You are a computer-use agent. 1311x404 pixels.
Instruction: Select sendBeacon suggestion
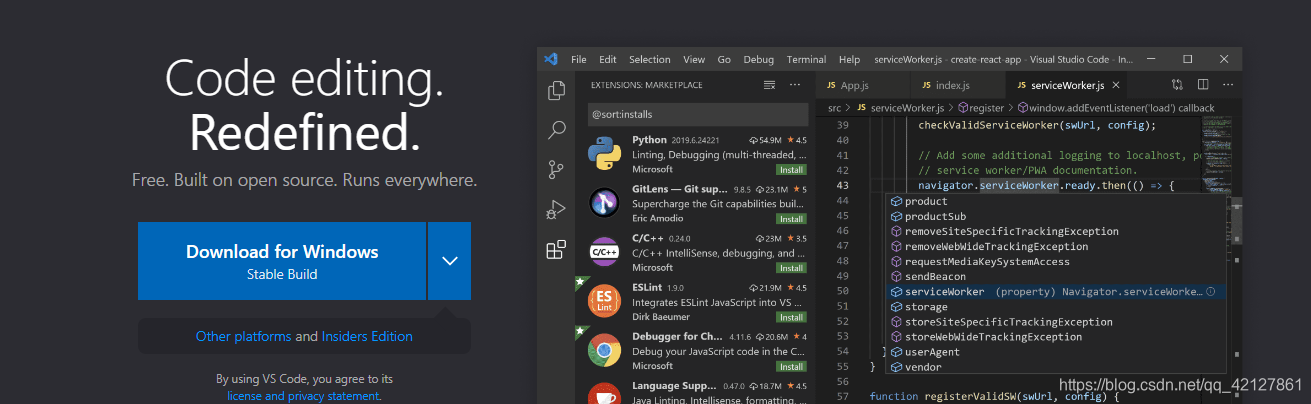pos(1058,276)
